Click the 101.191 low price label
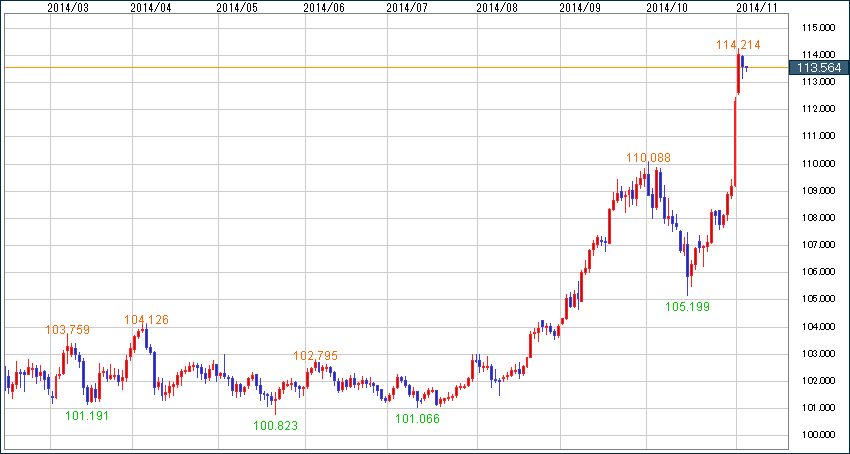850x454 pixels. 87,416
